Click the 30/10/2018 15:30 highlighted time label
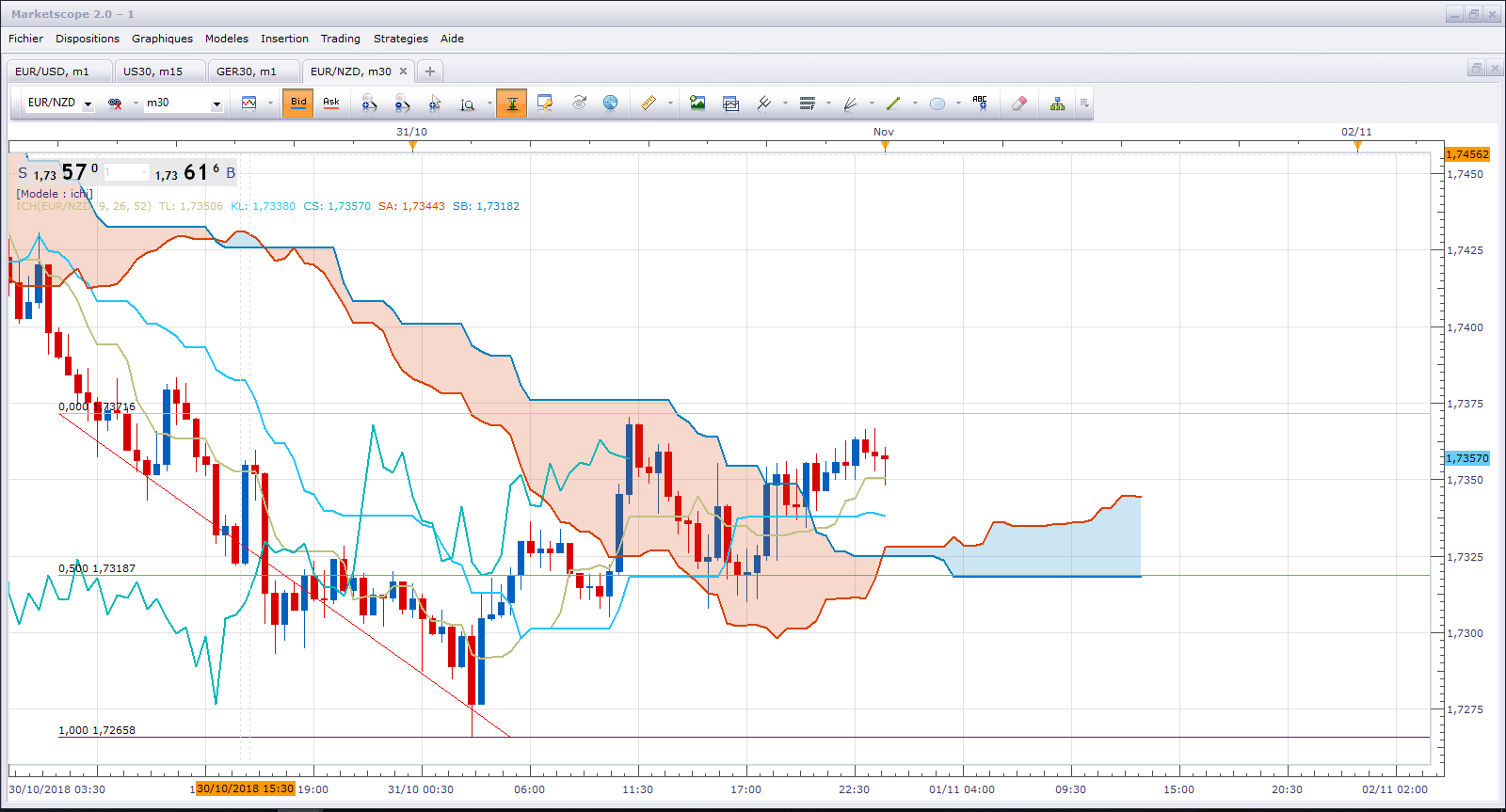 pos(246,788)
